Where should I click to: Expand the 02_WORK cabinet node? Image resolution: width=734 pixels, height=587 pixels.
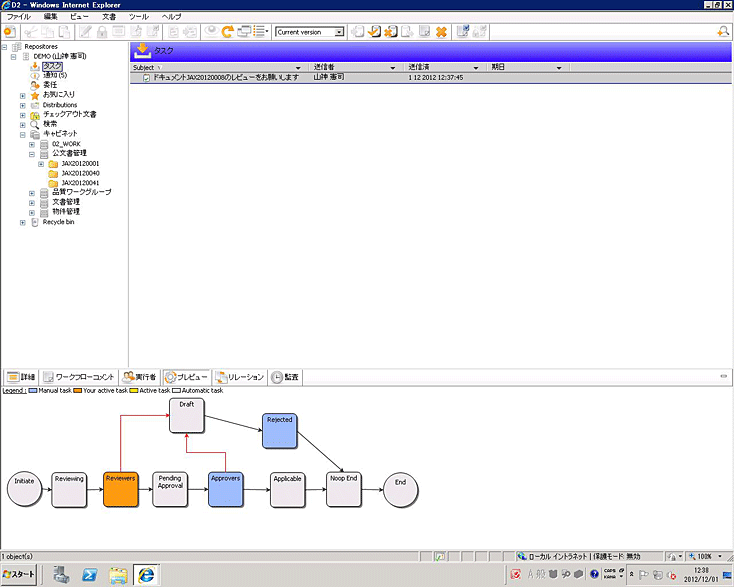point(32,144)
